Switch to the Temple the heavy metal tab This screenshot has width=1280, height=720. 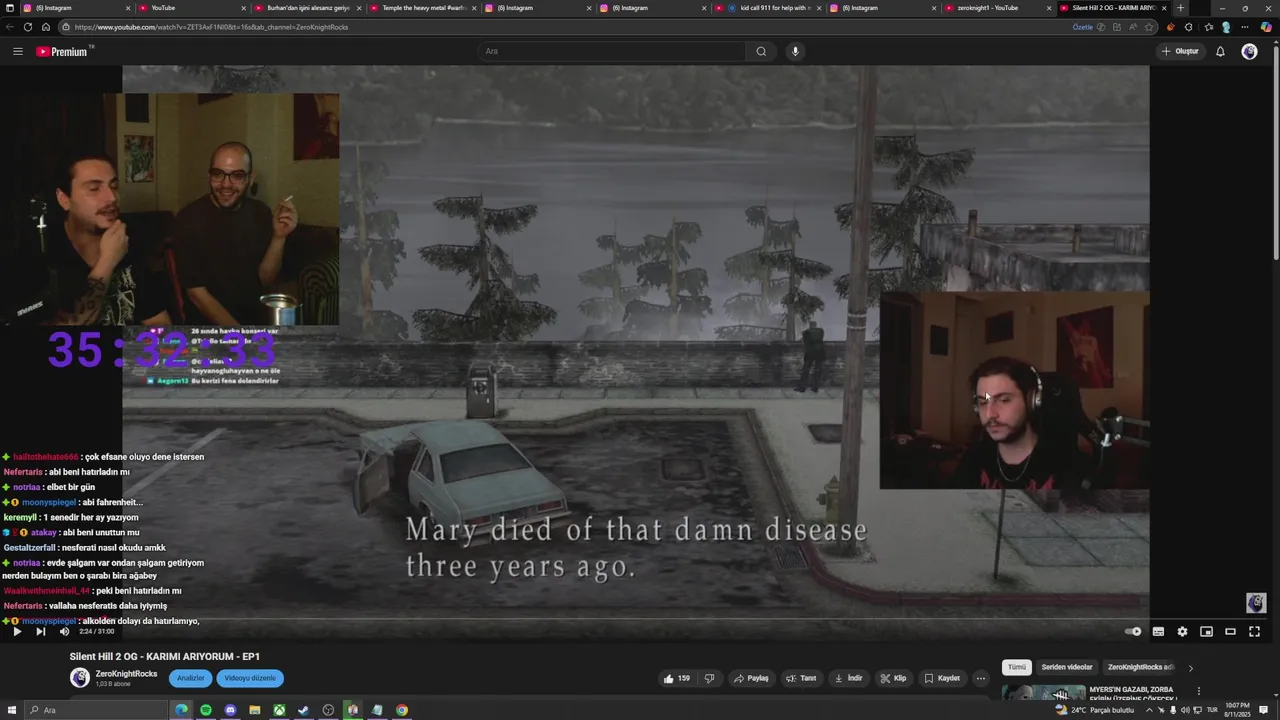pyautogui.click(x=425, y=8)
